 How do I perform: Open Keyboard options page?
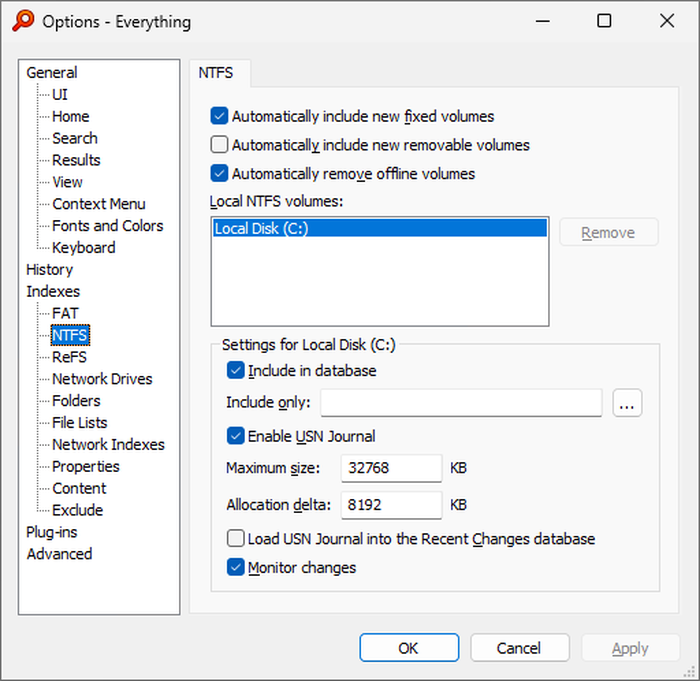click(x=83, y=247)
